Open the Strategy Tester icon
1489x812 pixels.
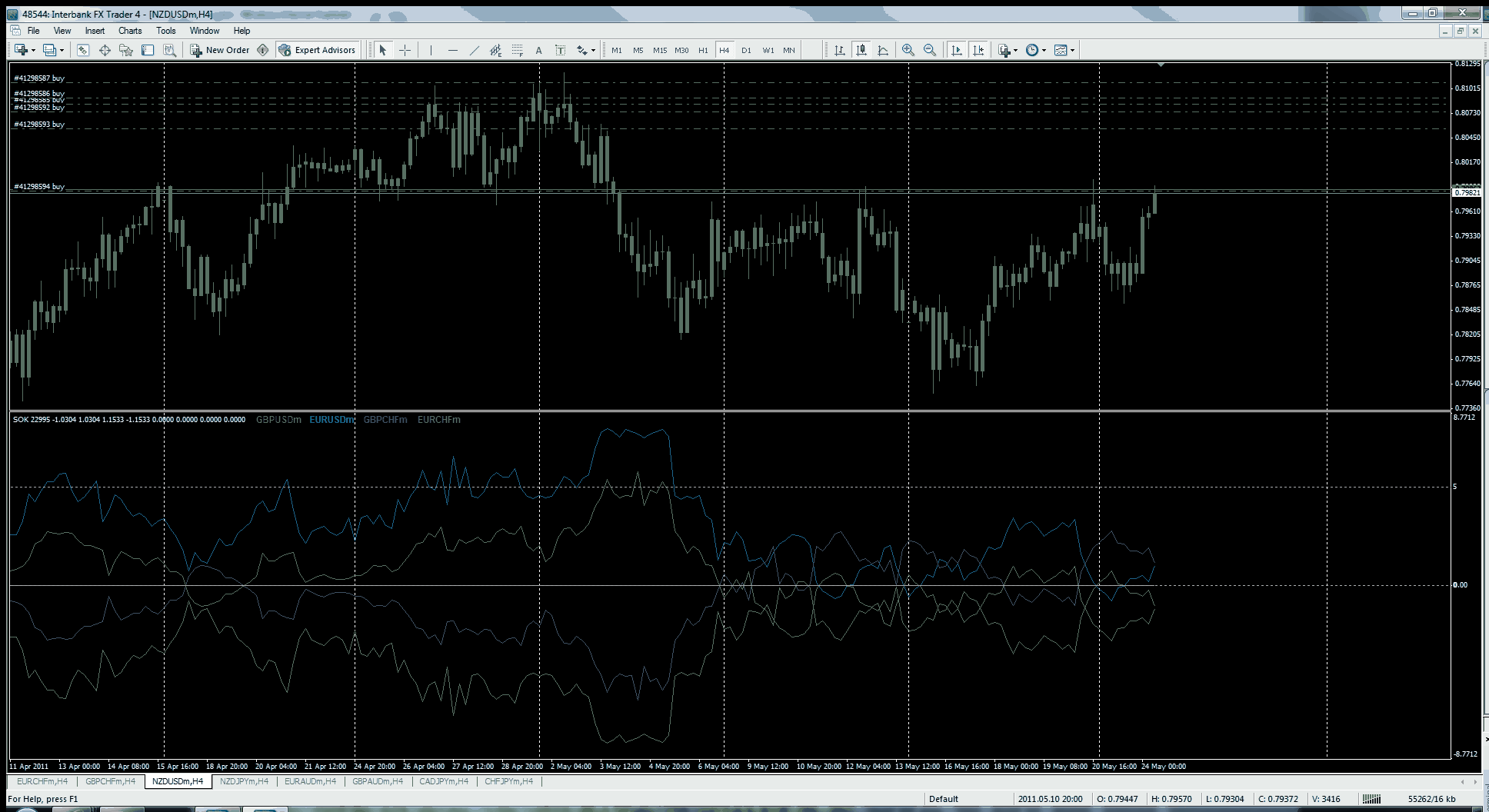tap(170, 51)
